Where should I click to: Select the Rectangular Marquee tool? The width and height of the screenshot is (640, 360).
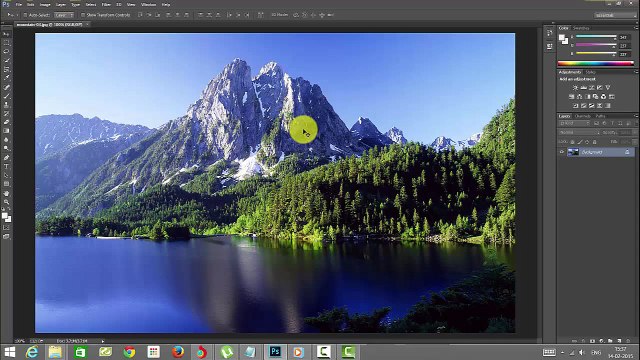click(x=6, y=43)
